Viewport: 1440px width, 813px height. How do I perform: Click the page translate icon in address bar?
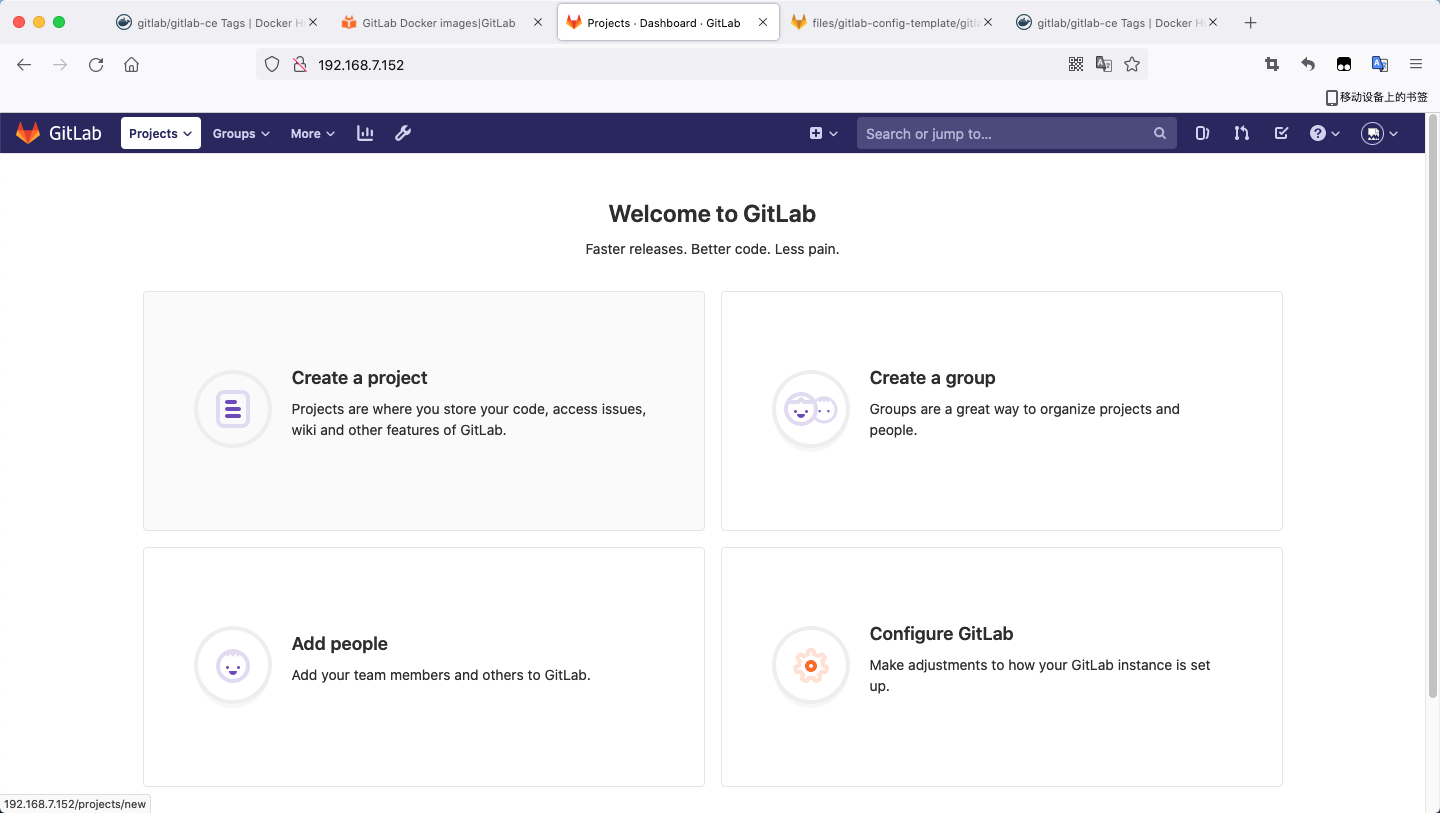coord(1104,64)
